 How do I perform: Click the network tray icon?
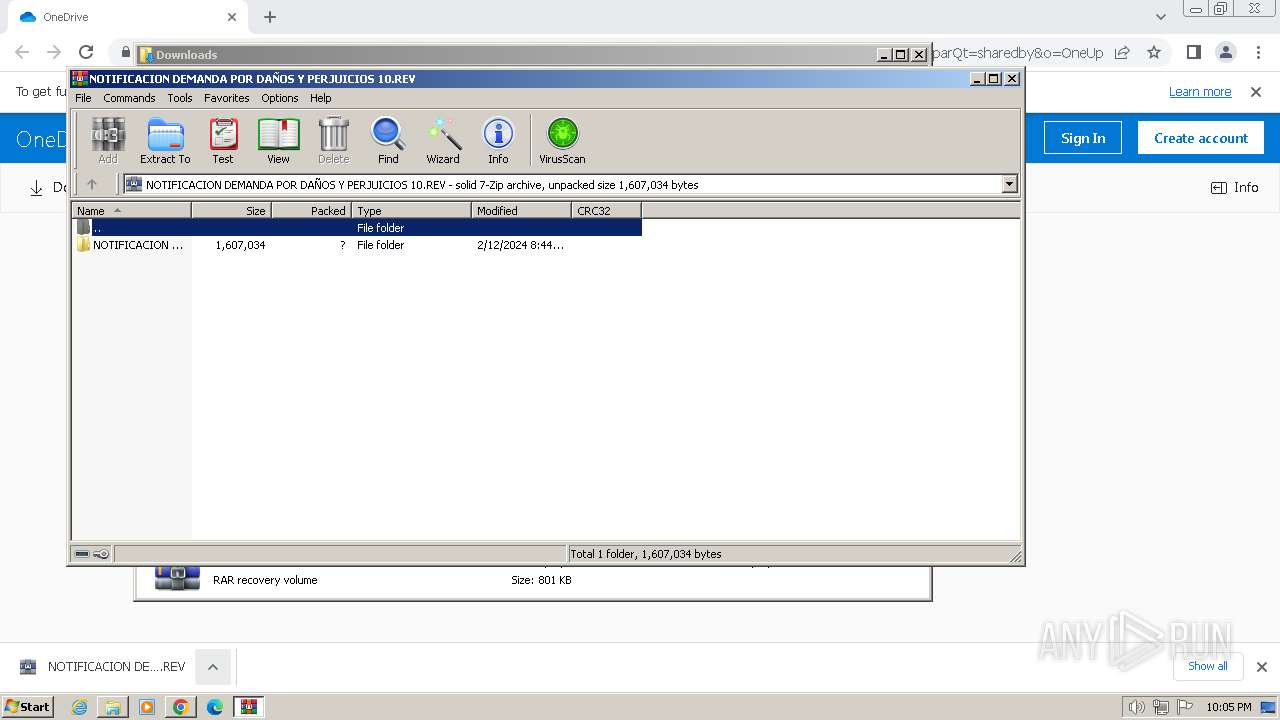click(1160, 707)
